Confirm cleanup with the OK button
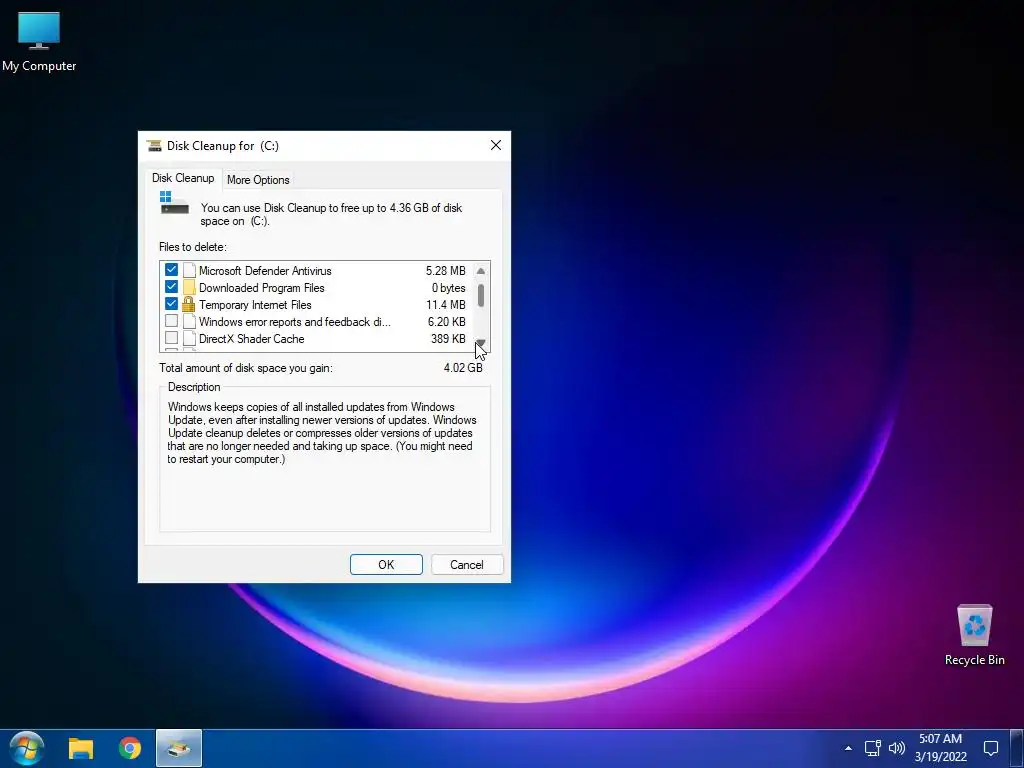 click(386, 564)
